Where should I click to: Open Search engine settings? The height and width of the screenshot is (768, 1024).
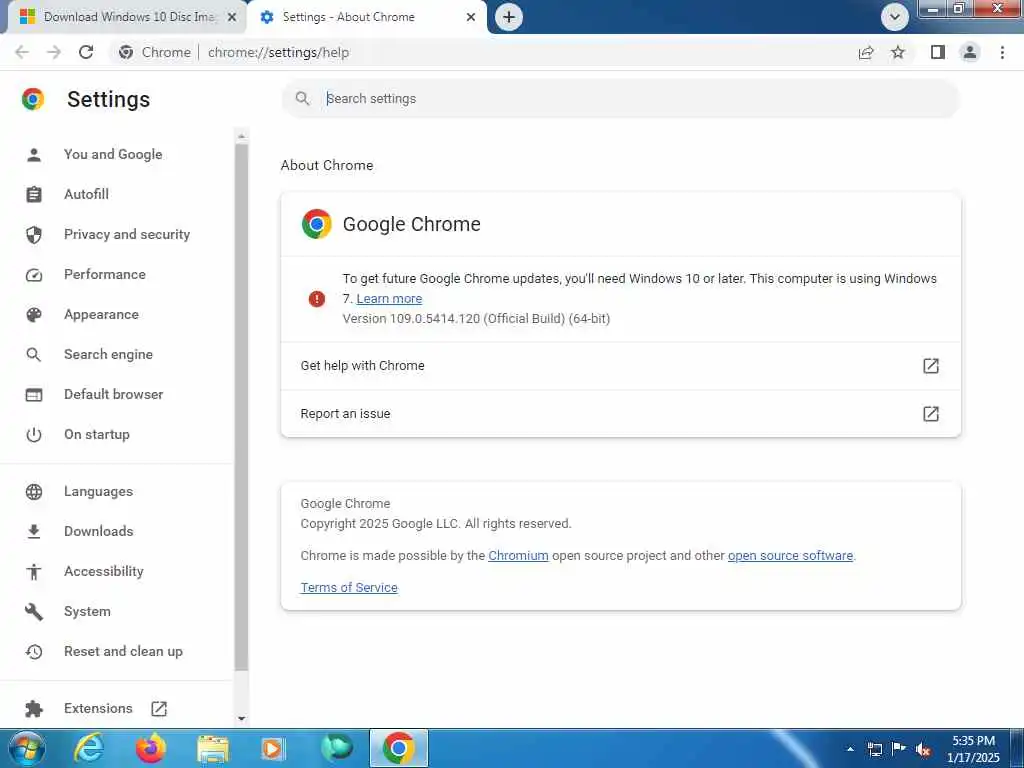pyautogui.click(x=108, y=354)
